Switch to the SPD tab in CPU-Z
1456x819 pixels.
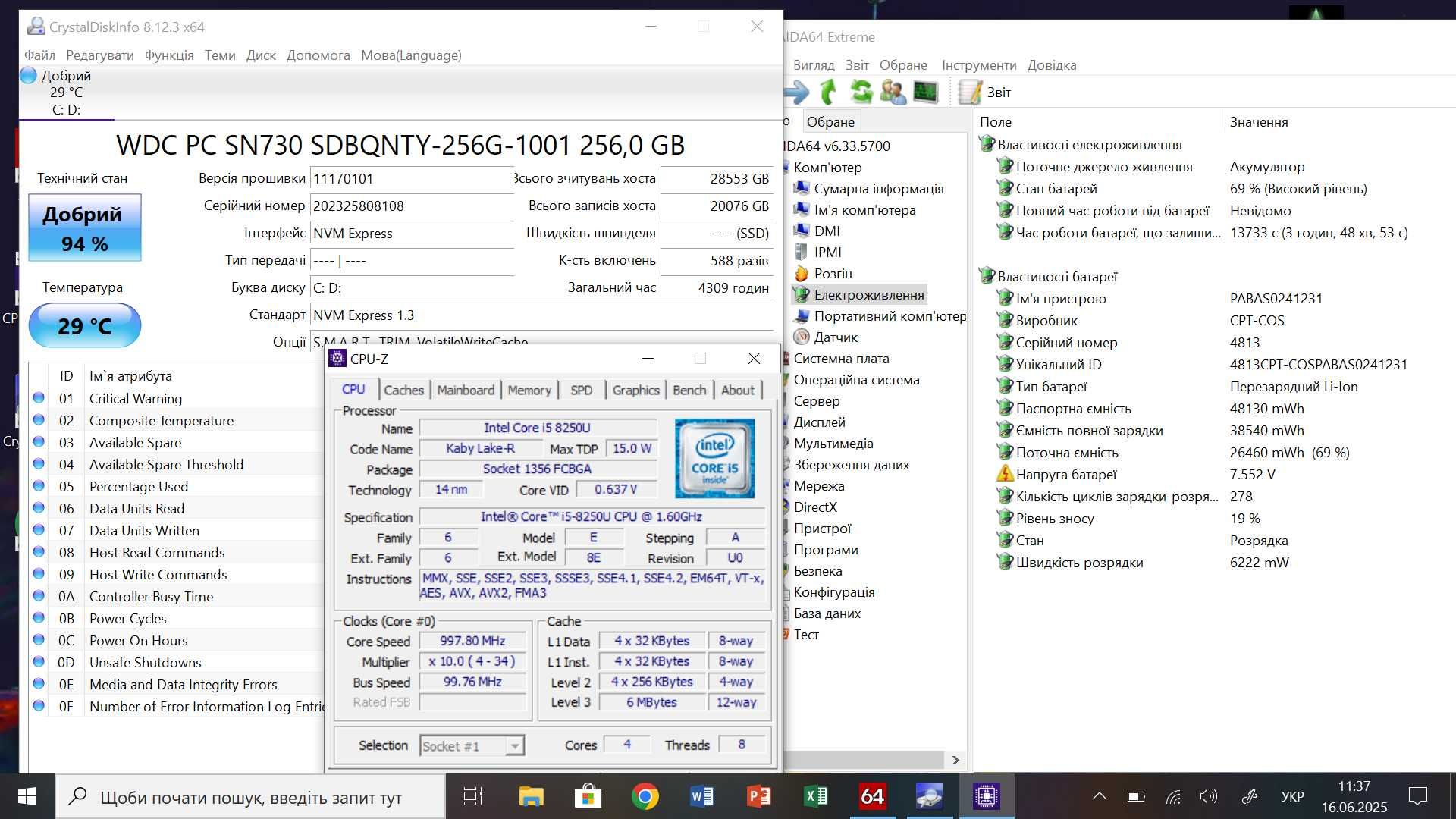click(x=582, y=390)
